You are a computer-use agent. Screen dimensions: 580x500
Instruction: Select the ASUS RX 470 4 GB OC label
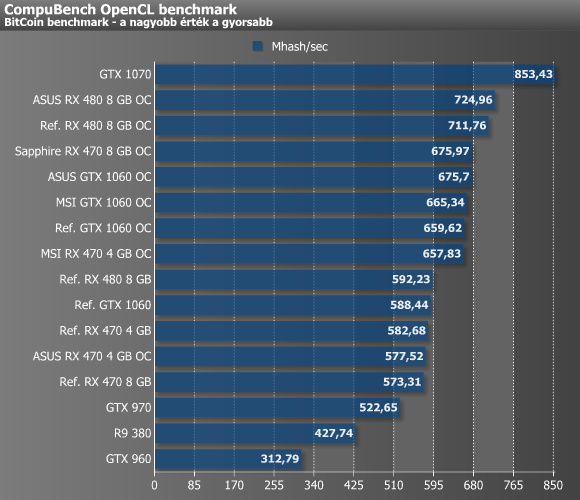pyautogui.click(x=92, y=356)
